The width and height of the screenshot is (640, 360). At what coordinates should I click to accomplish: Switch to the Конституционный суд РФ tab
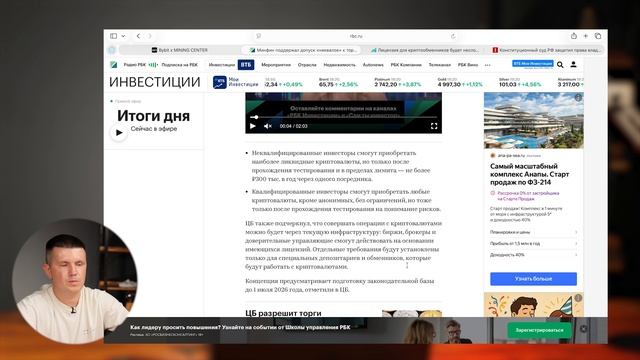pos(546,50)
